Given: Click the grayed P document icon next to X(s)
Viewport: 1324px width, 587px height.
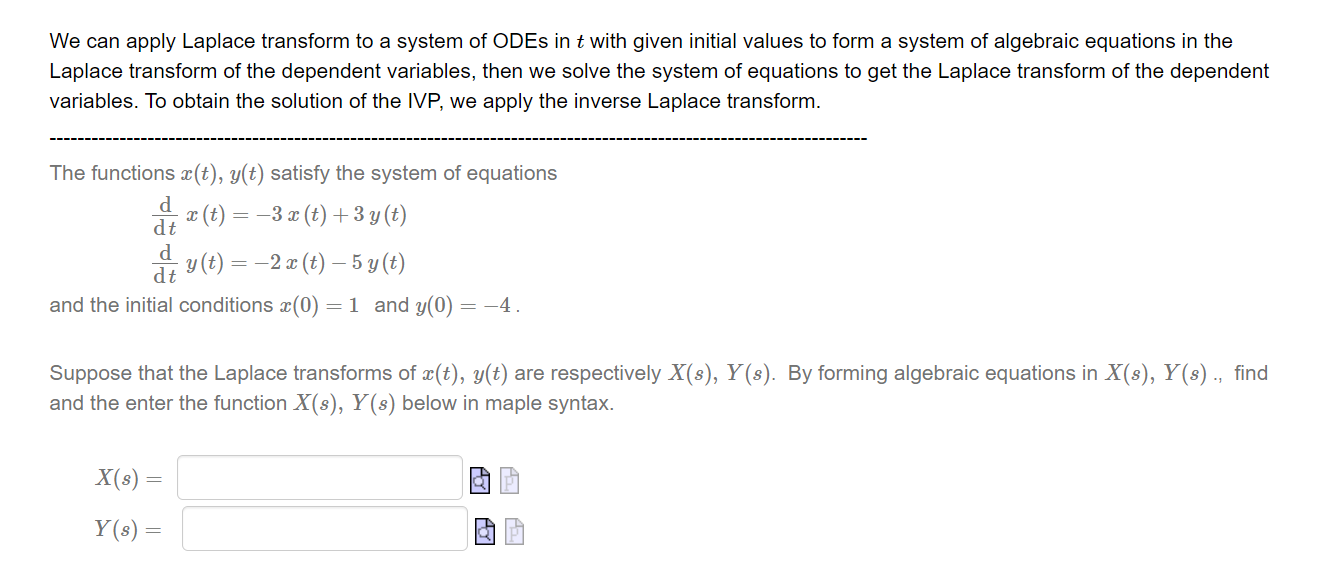Looking at the screenshot, I should click(507, 479).
